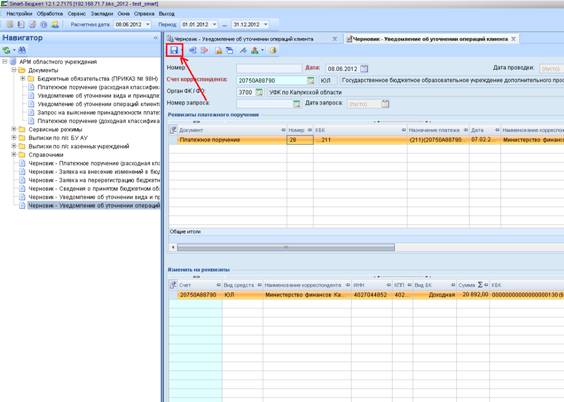Click the red arrow icon in document toolbar

[204, 50]
